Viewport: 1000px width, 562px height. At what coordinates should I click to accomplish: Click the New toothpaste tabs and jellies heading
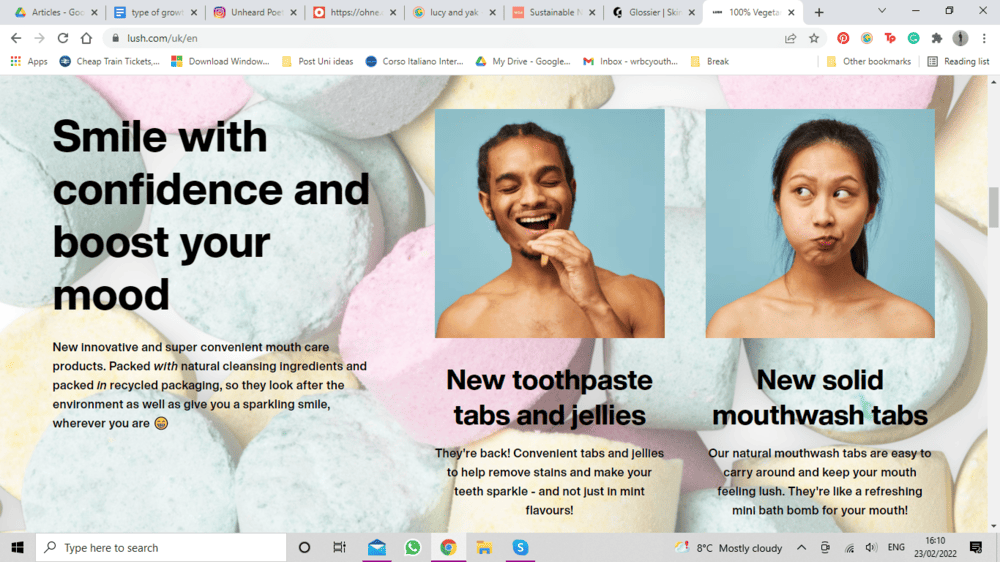549,397
